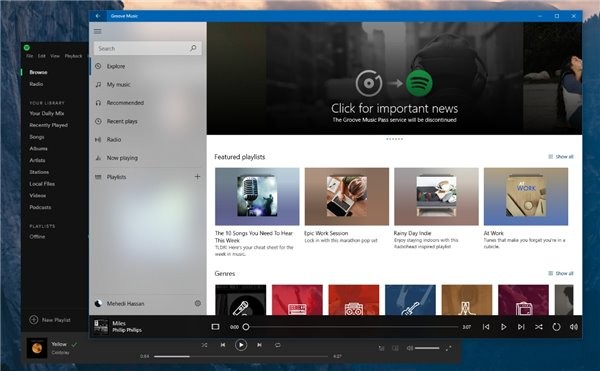Open At Work playlist thumbnail
This screenshot has height=371, width=600.
pos(526,197)
